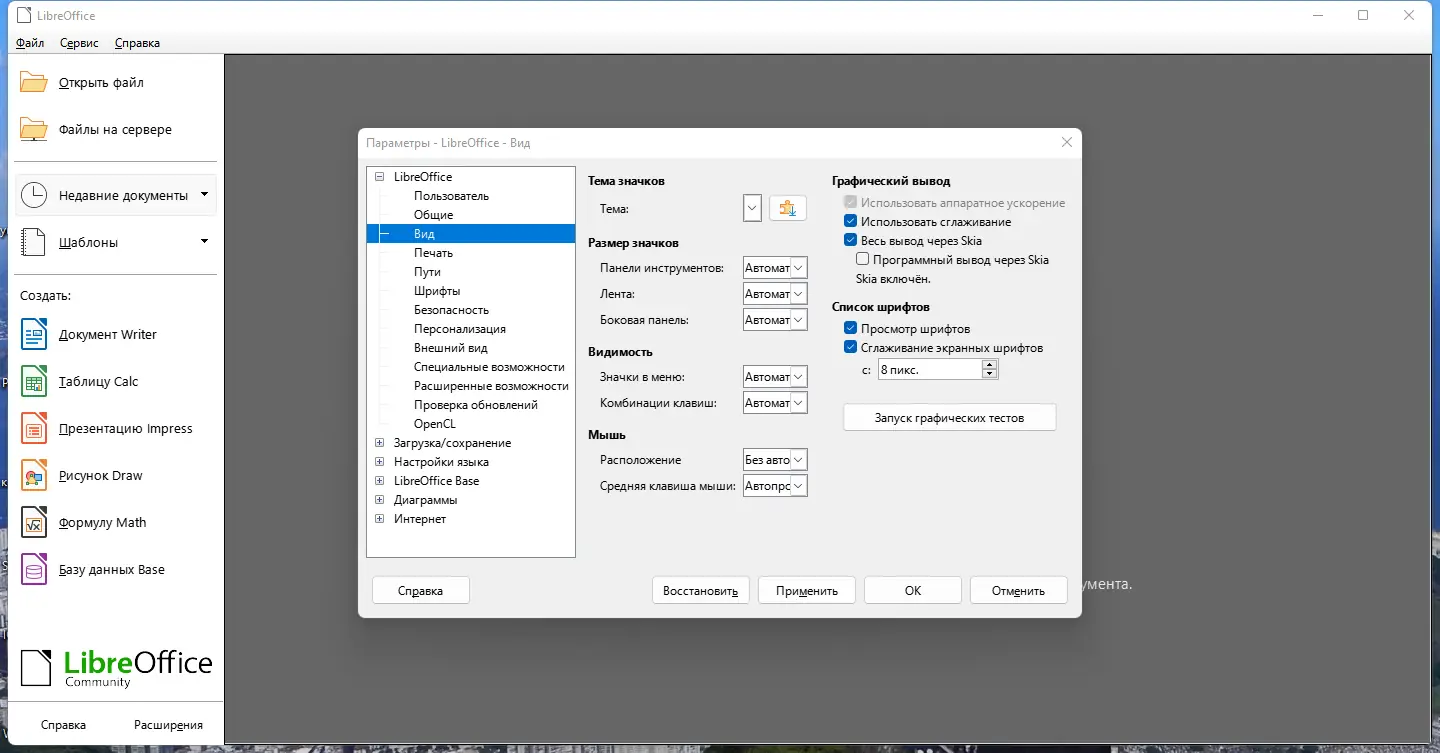Click the Remote Files folder icon
The image size is (1440, 753).
tap(34, 129)
